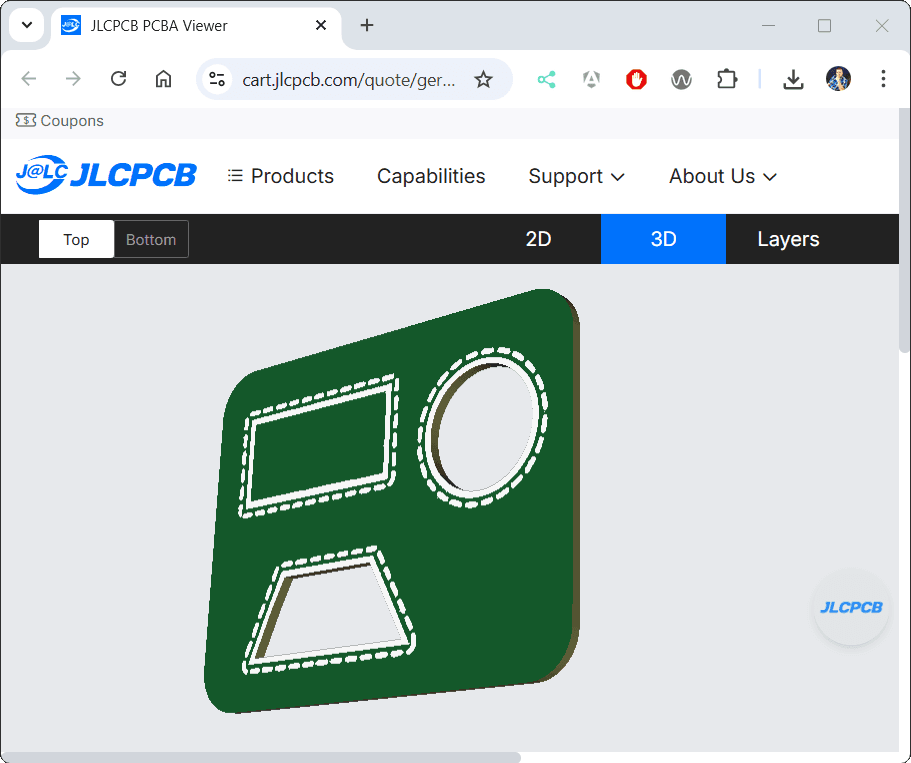Open the Extensions puzzle icon
This screenshot has width=911, height=763.
point(727,78)
